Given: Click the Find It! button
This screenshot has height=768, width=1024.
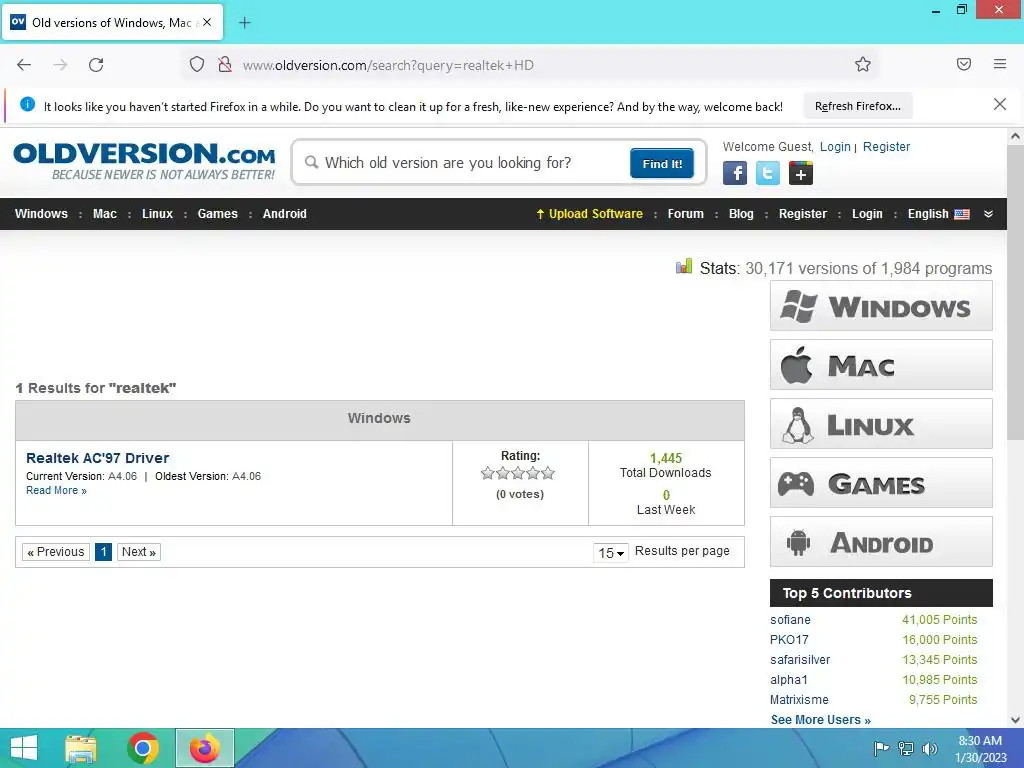Looking at the screenshot, I should pyautogui.click(x=662, y=163).
